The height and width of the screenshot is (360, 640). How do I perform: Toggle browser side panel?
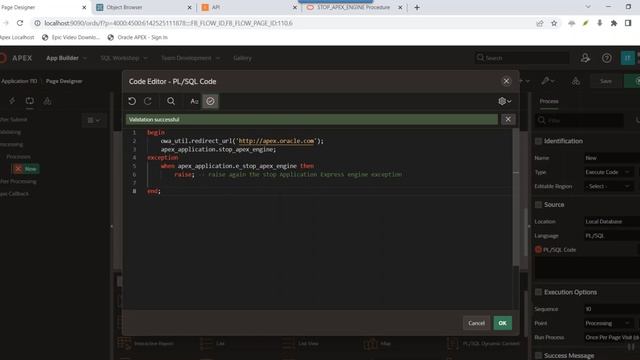click(628, 23)
